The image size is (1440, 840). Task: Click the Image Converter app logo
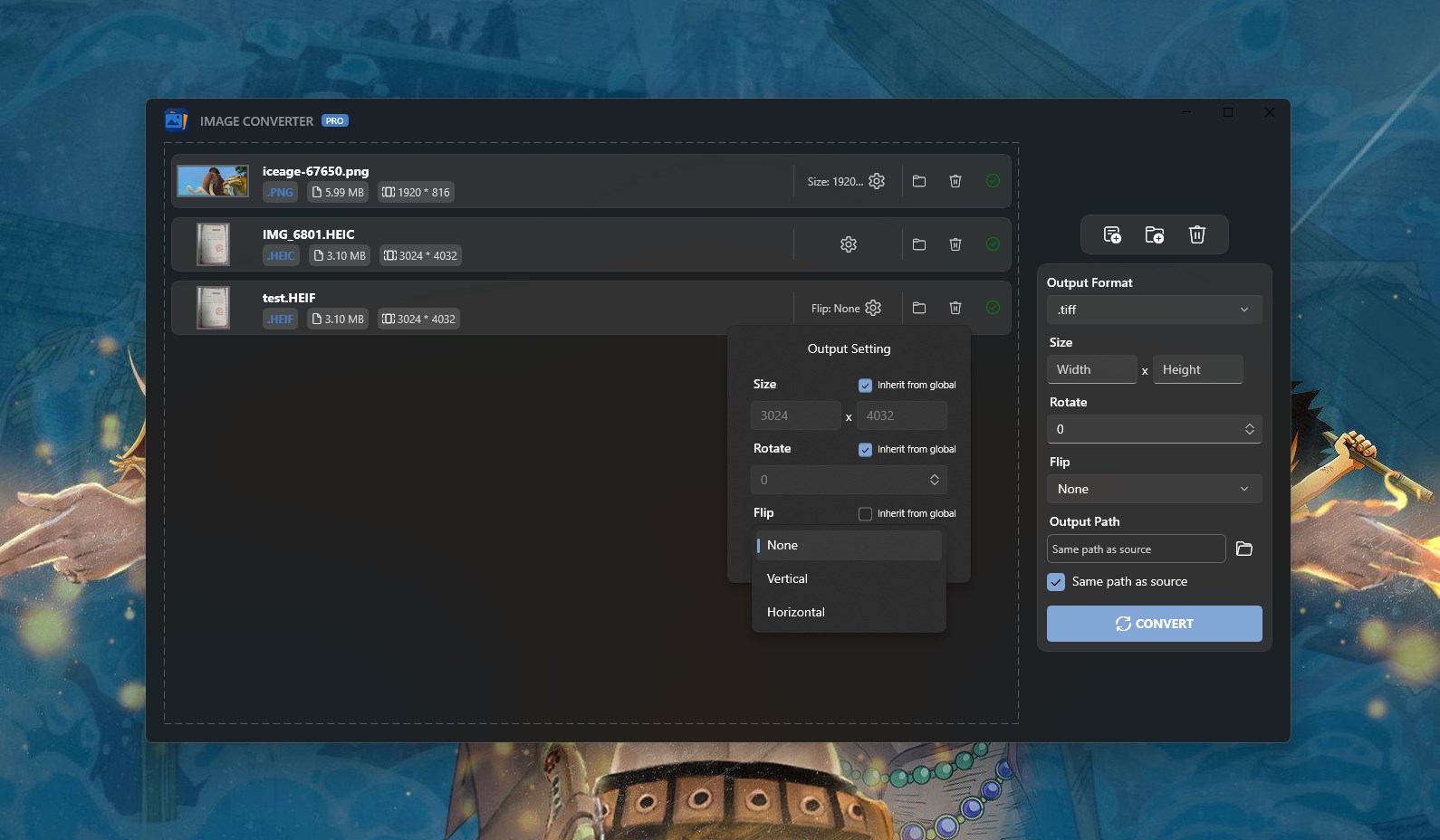(176, 120)
